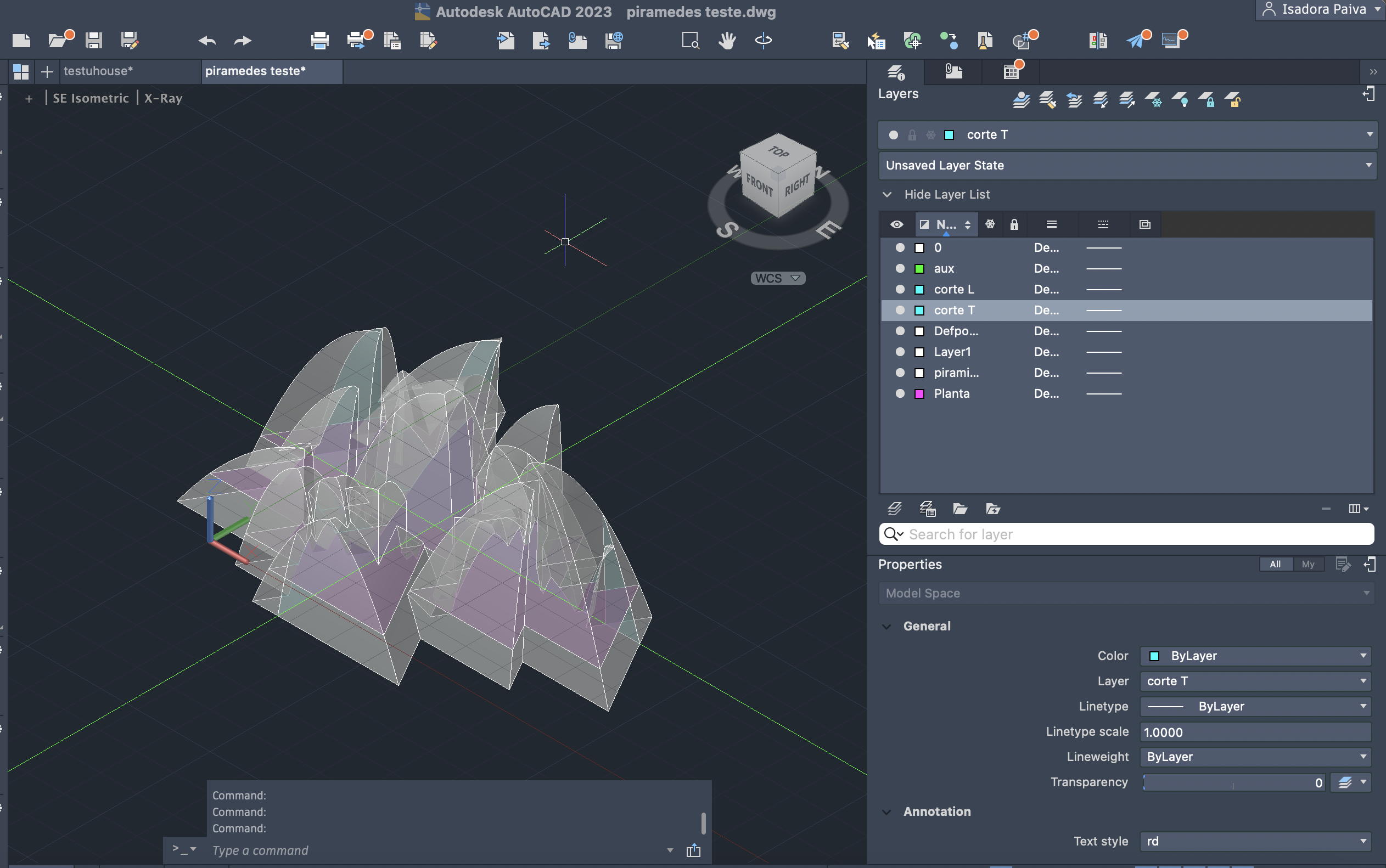Click the WCS coordinate system button

[x=777, y=278]
